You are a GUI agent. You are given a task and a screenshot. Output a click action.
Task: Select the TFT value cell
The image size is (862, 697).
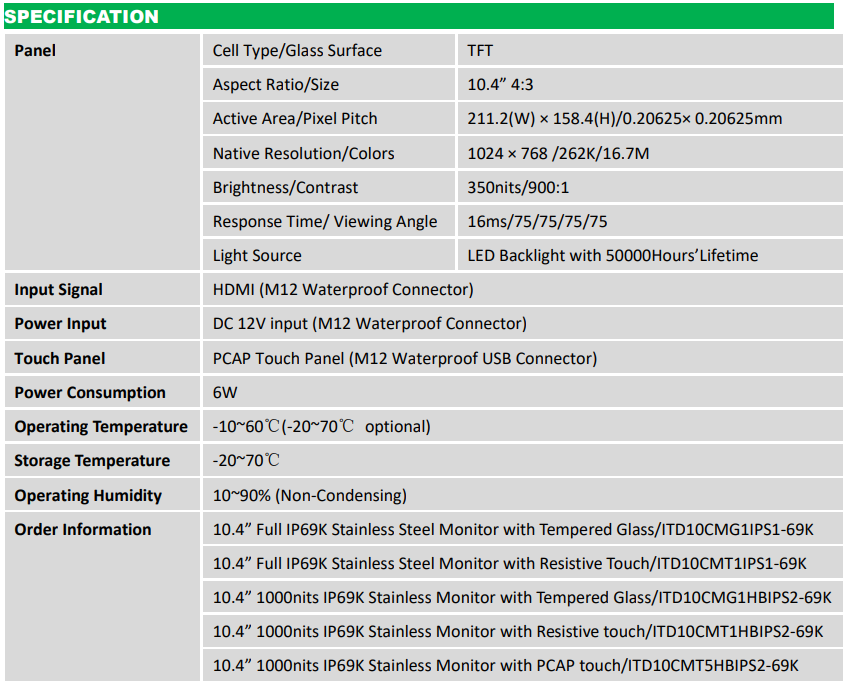(480, 51)
